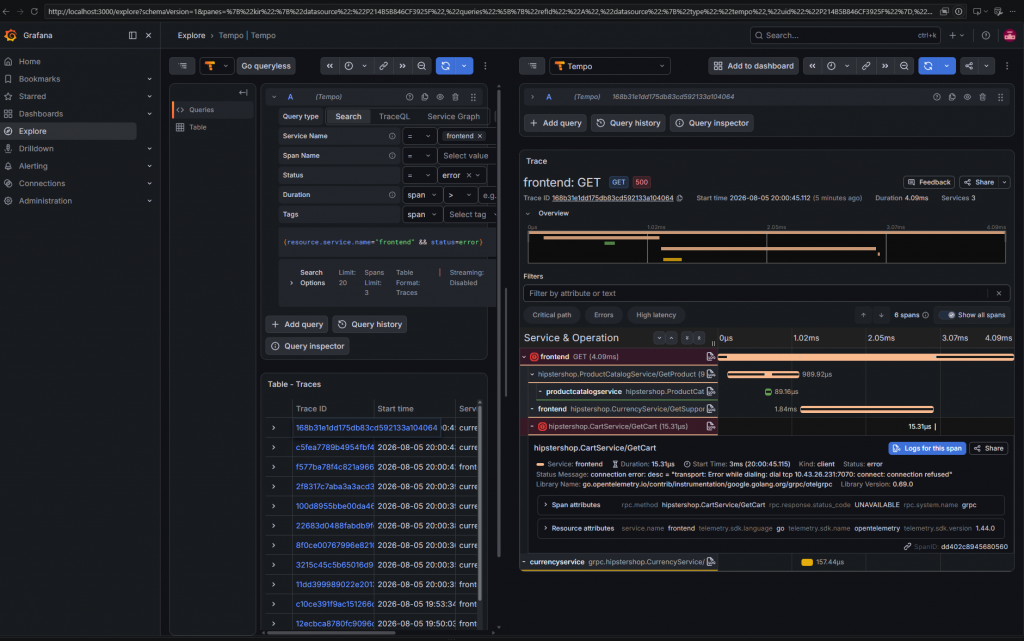Screen dimensions: 1024x641
Task: Go to next matching span arrow
Action: (x=881, y=315)
